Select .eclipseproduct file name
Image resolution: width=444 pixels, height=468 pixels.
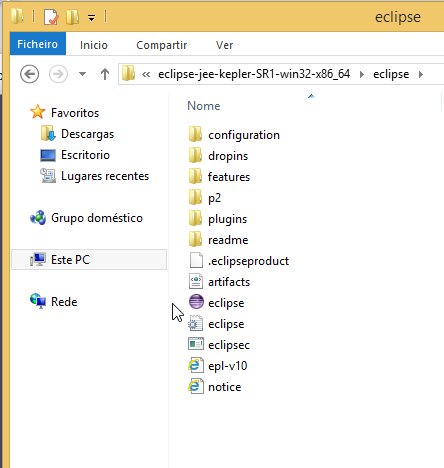click(248, 261)
